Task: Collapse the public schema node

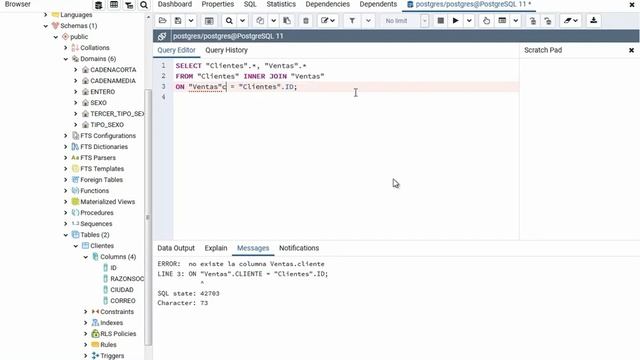Action: (56, 37)
